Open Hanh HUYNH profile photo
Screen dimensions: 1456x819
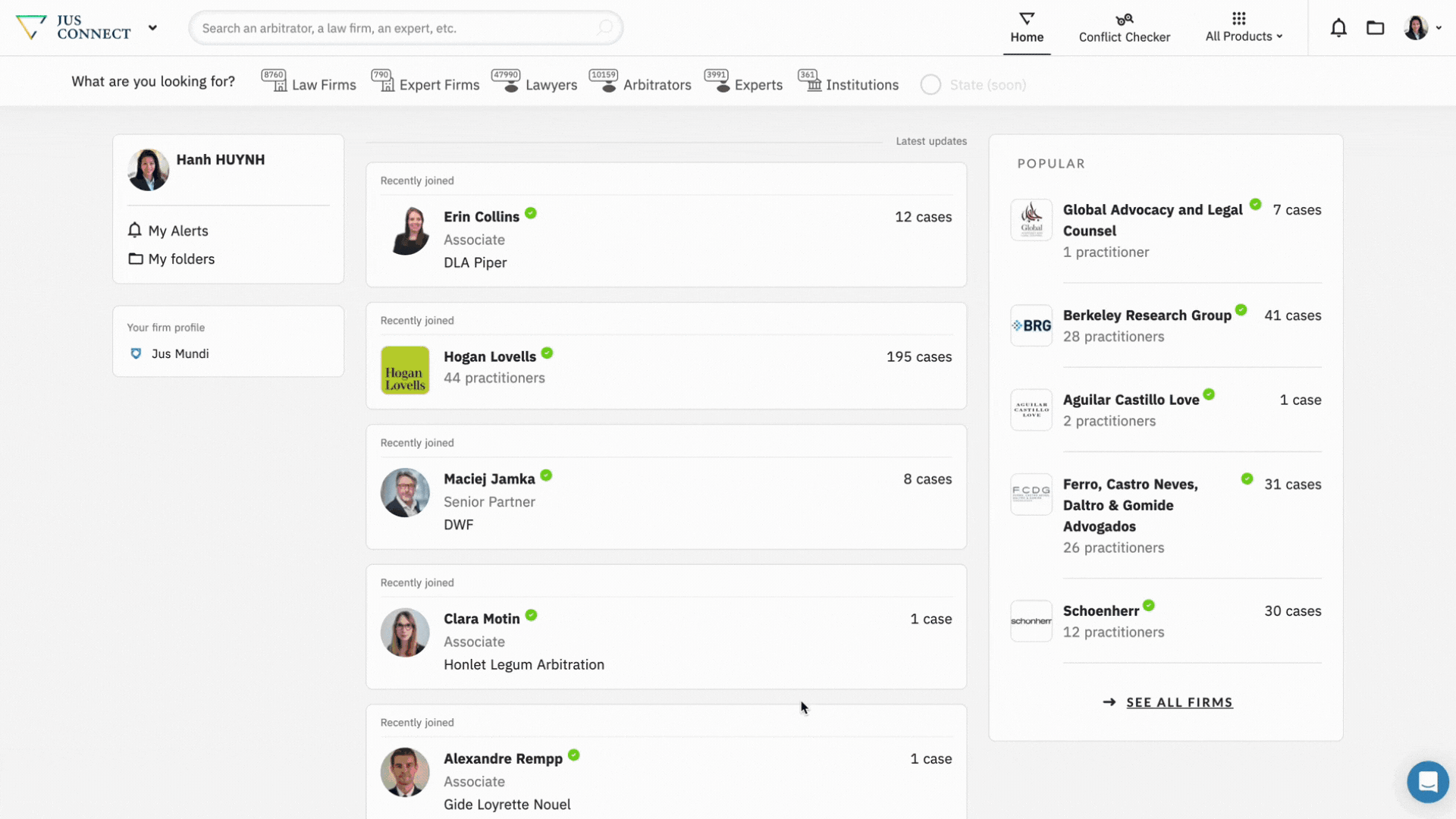coord(148,169)
